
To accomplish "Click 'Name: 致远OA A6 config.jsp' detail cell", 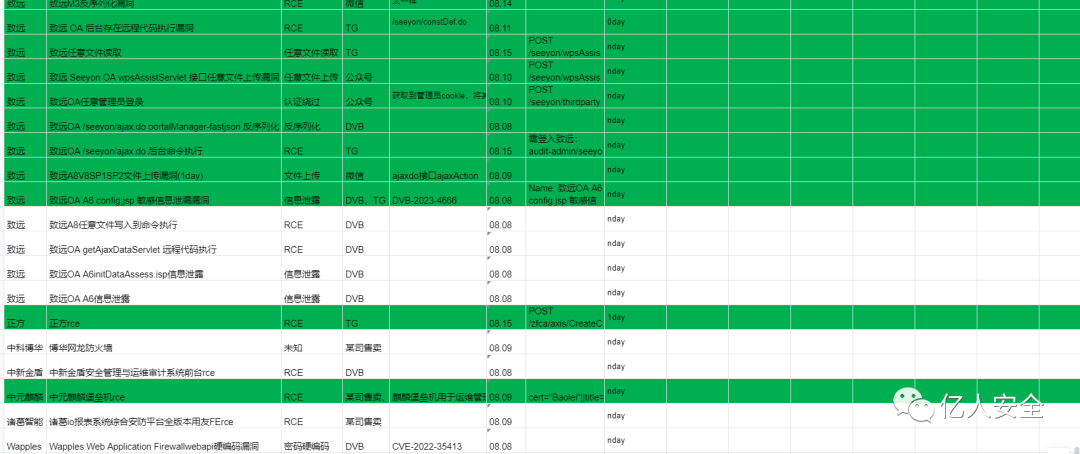I will (565, 194).
